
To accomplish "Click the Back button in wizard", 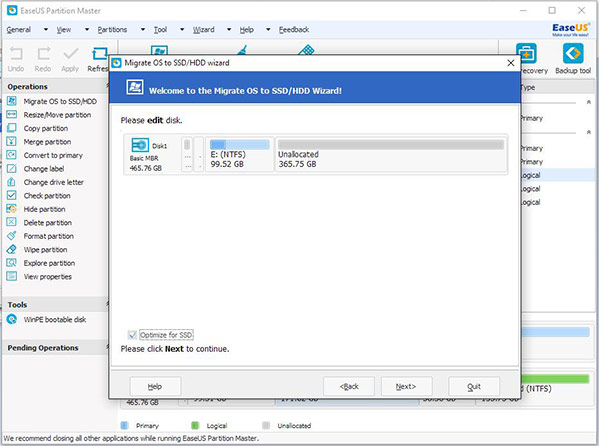I will tap(349, 386).
